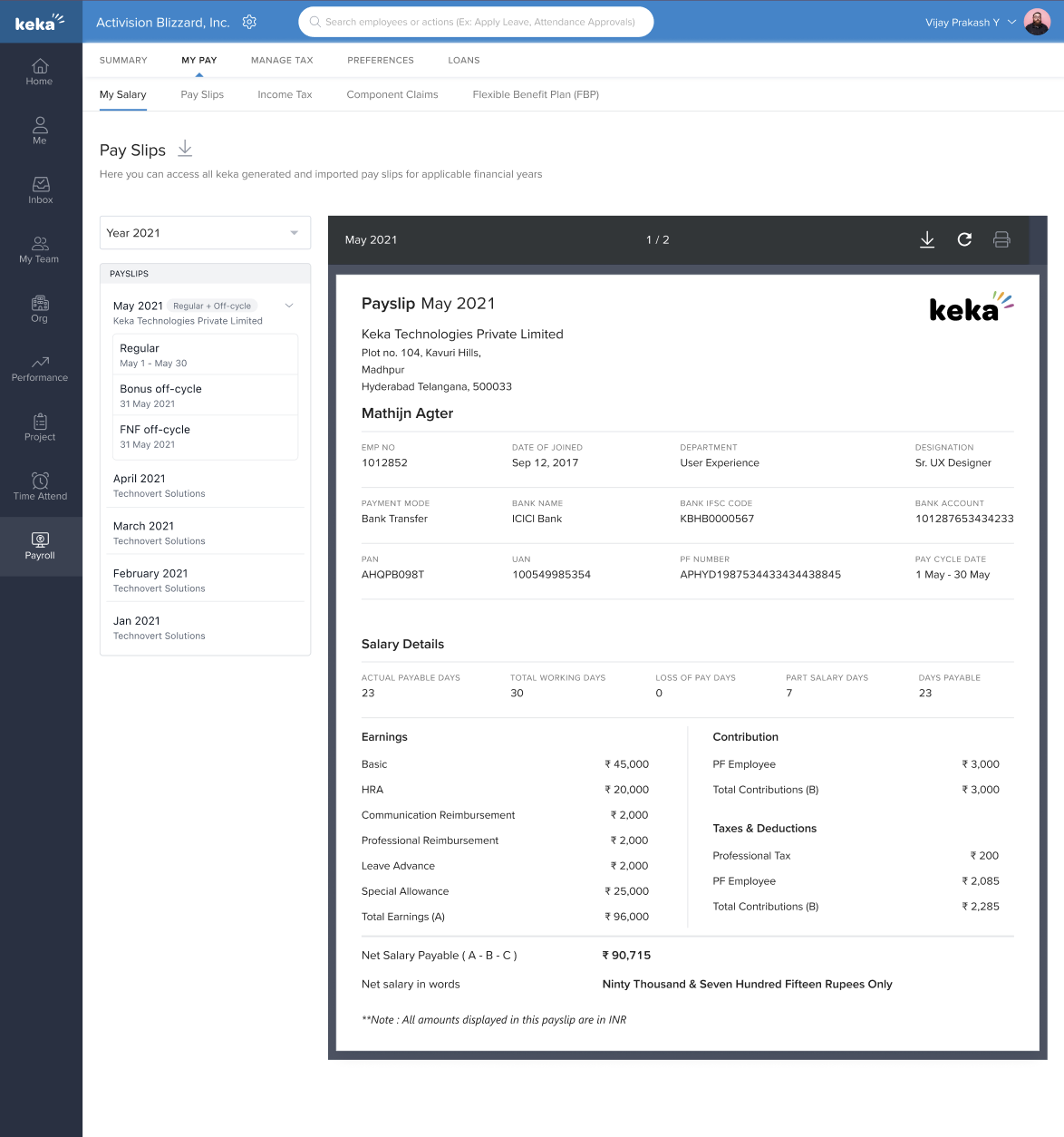1064x1137 pixels.
Task: Click the settings gear beside company name
Action: [x=249, y=22]
